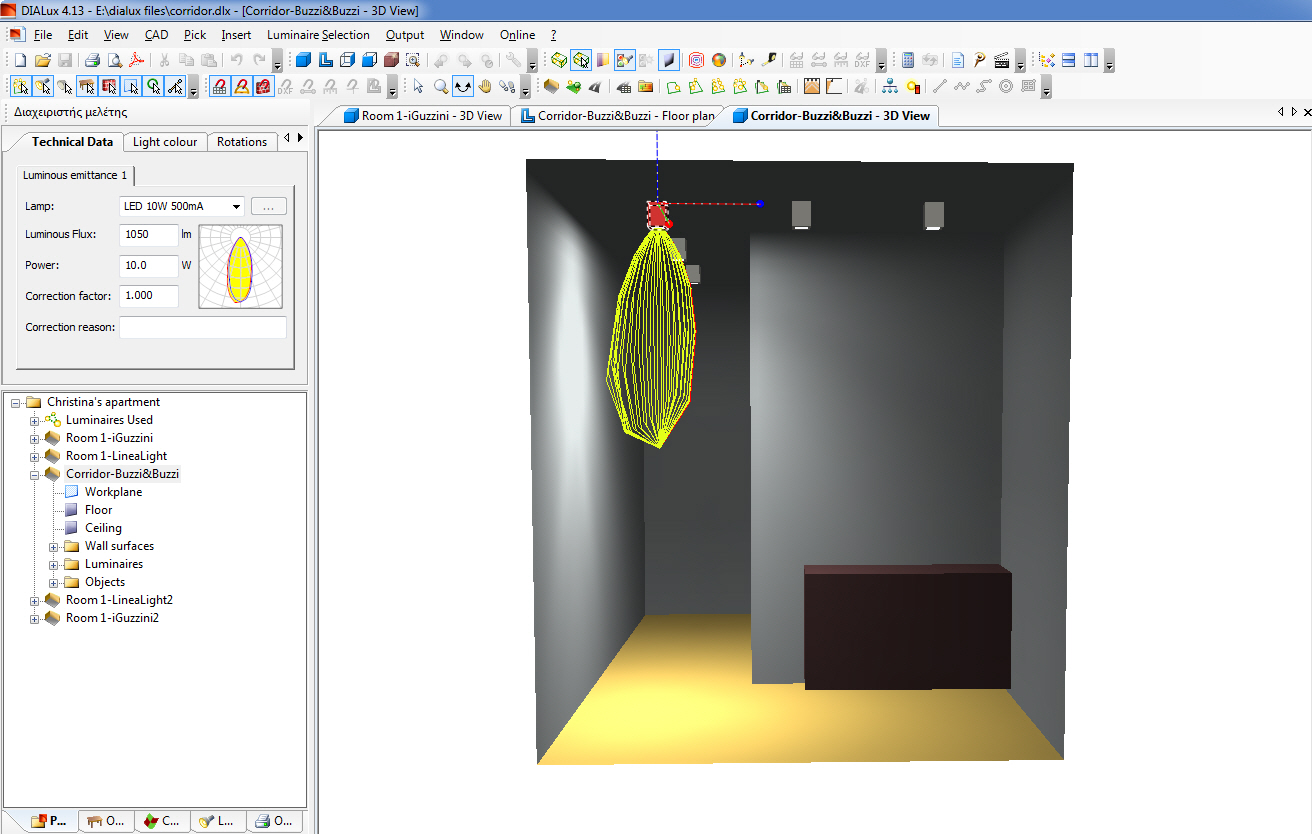Click the light distribution polar thumbnail
The width and height of the screenshot is (1312, 834).
pos(240,265)
